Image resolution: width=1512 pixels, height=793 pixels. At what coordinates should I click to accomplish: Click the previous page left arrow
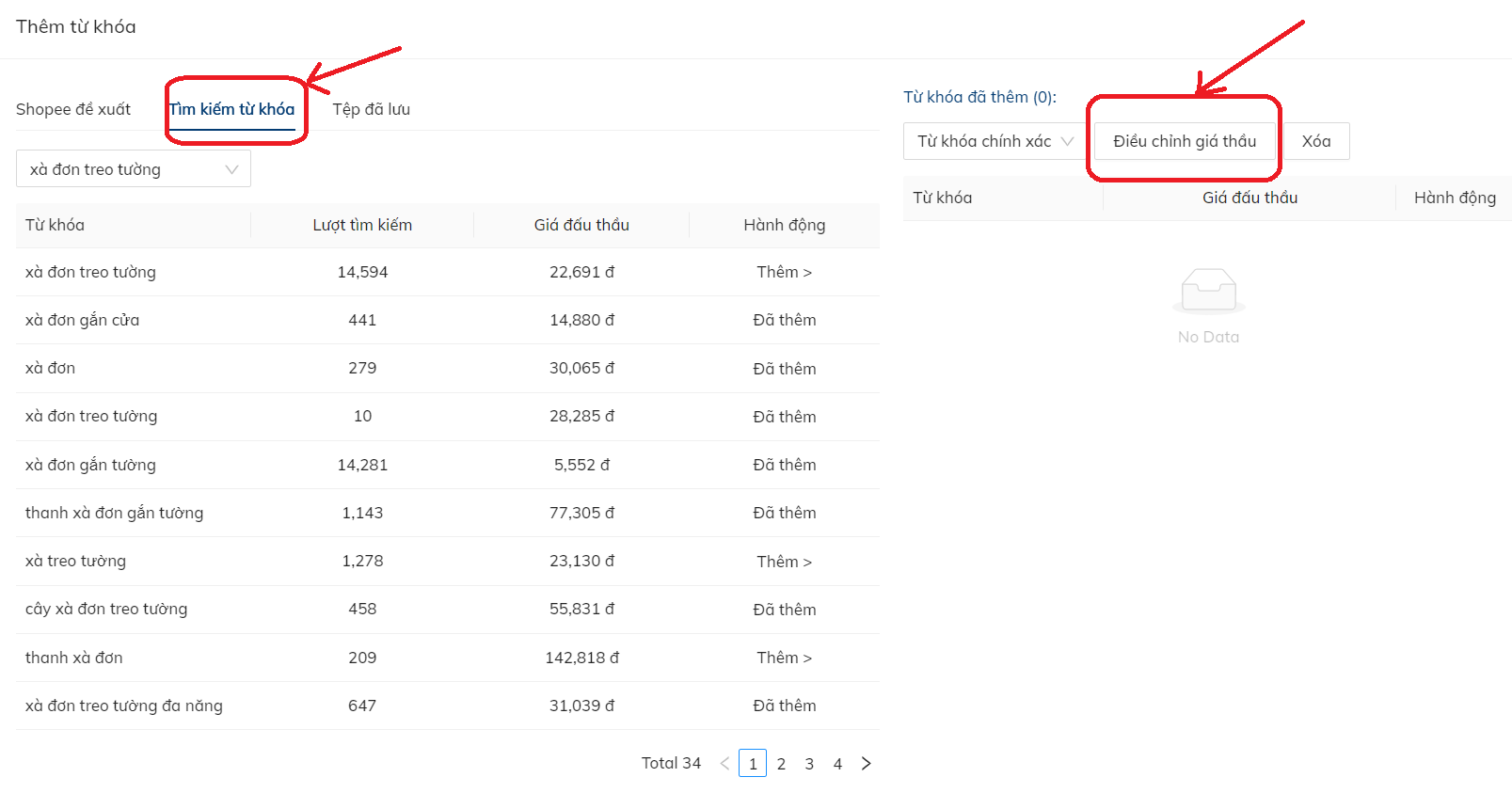pos(724,764)
